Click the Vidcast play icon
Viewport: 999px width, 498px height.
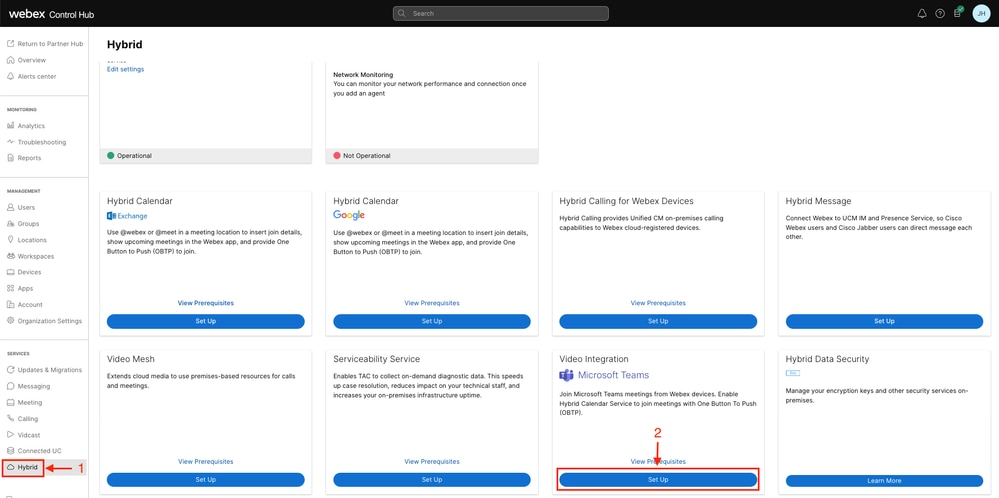[x=10, y=435]
